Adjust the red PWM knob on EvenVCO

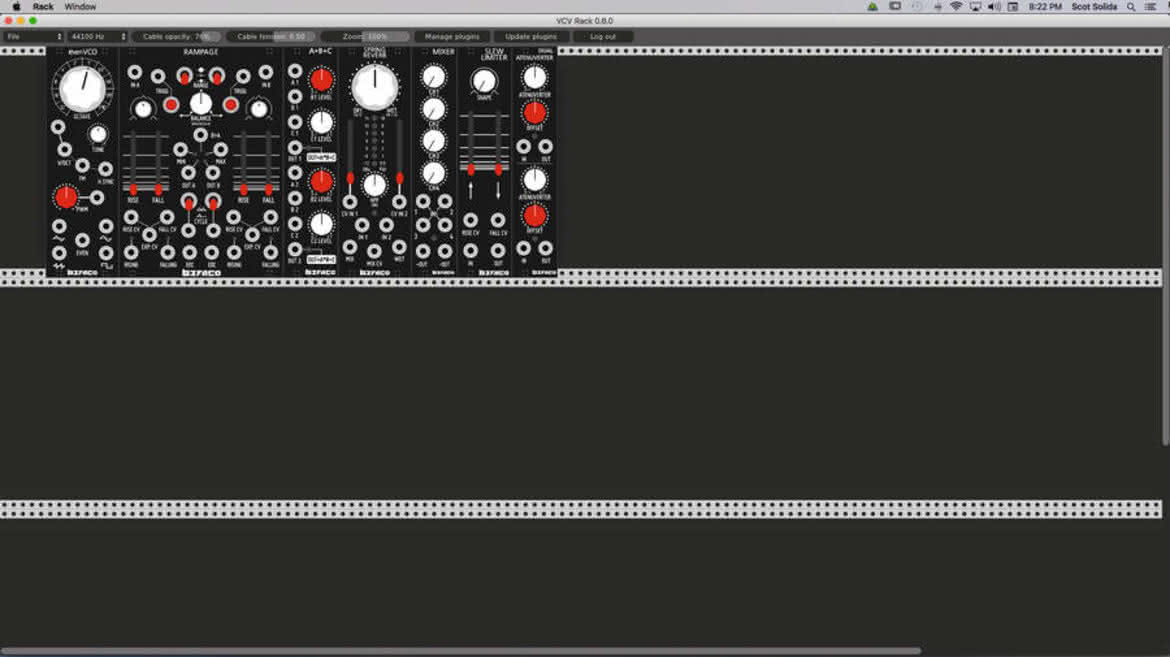(66, 198)
